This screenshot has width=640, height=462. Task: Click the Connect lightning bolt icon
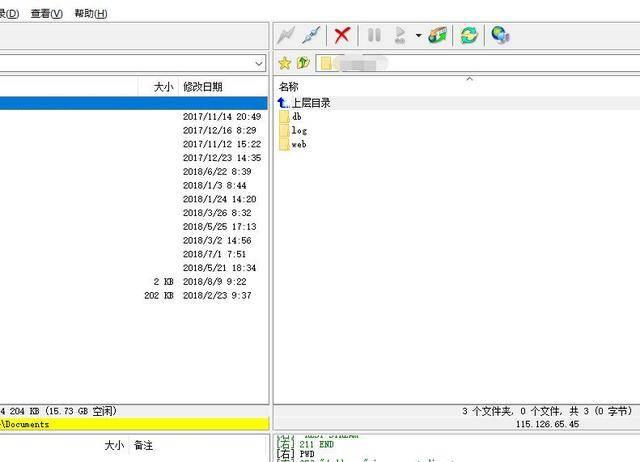[x=286, y=35]
